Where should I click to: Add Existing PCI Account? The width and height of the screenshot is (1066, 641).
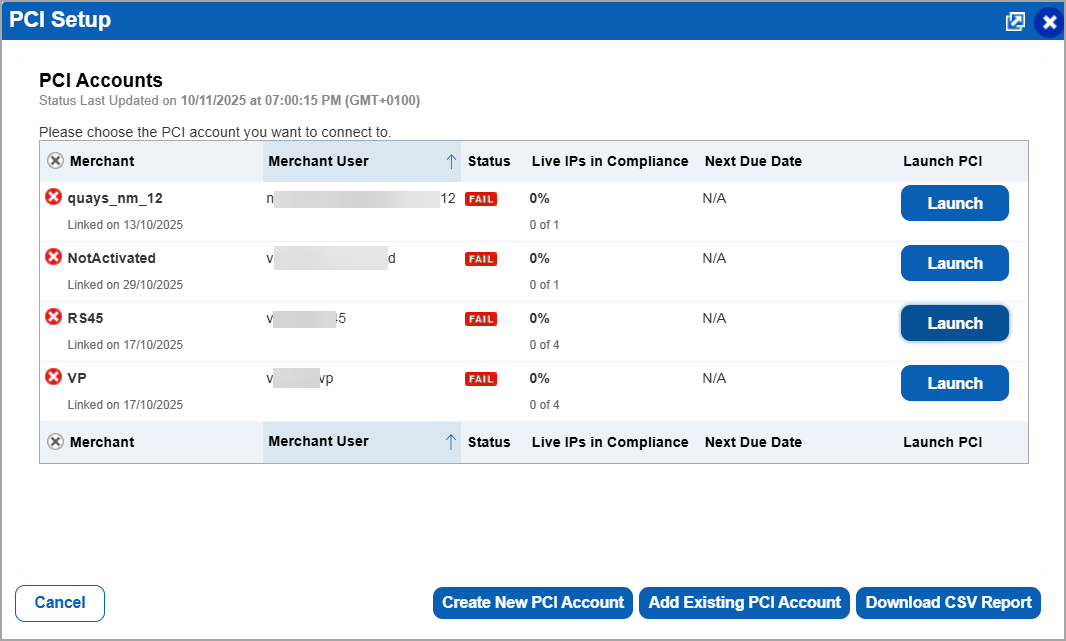[x=744, y=603]
